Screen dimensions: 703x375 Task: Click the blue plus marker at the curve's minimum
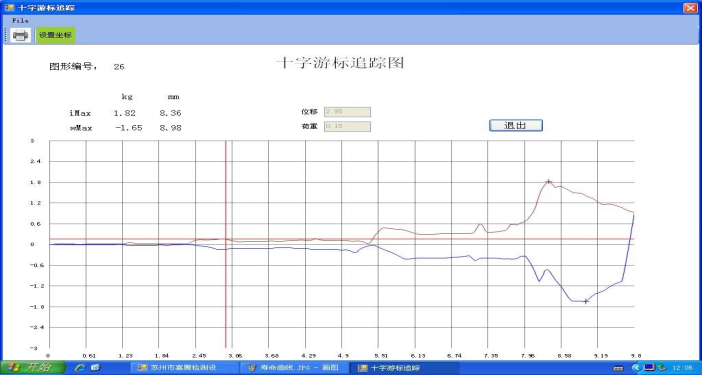[x=586, y=301]
